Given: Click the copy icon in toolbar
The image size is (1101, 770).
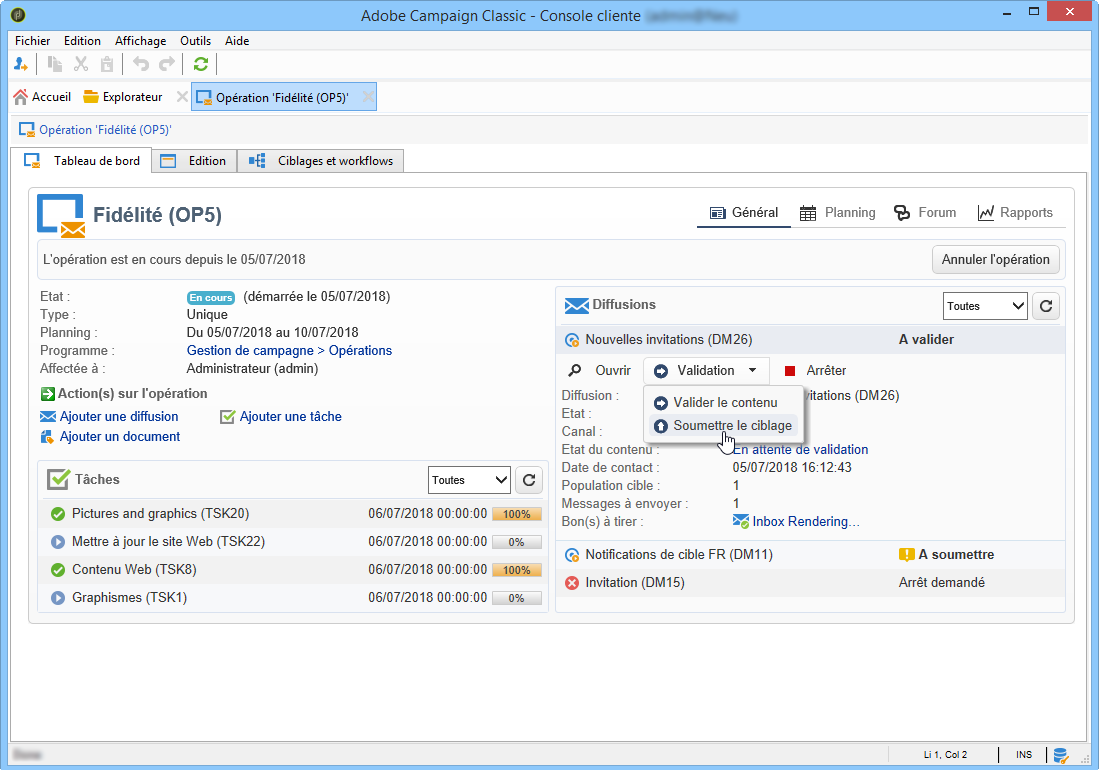Looking at the screenshot, I should point(54,65).
